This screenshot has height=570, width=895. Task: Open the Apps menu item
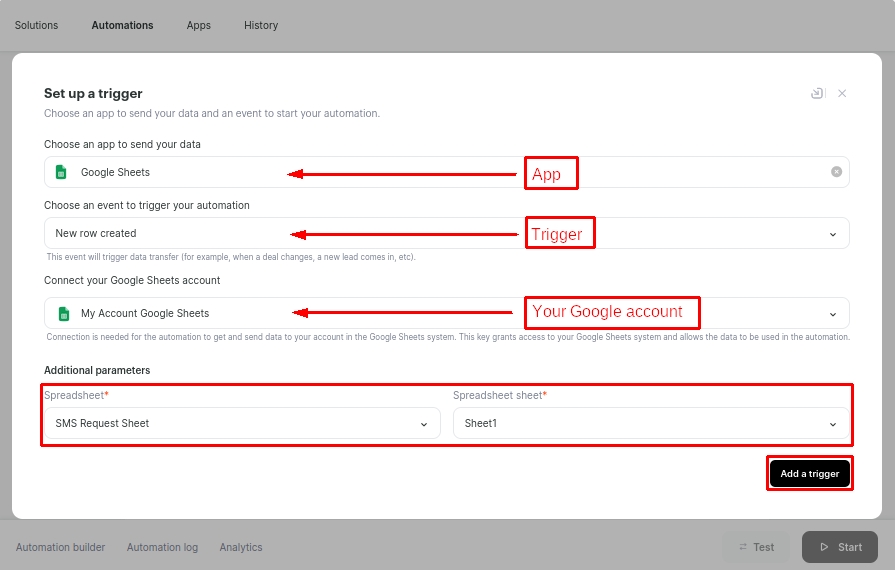click(199, 25)
